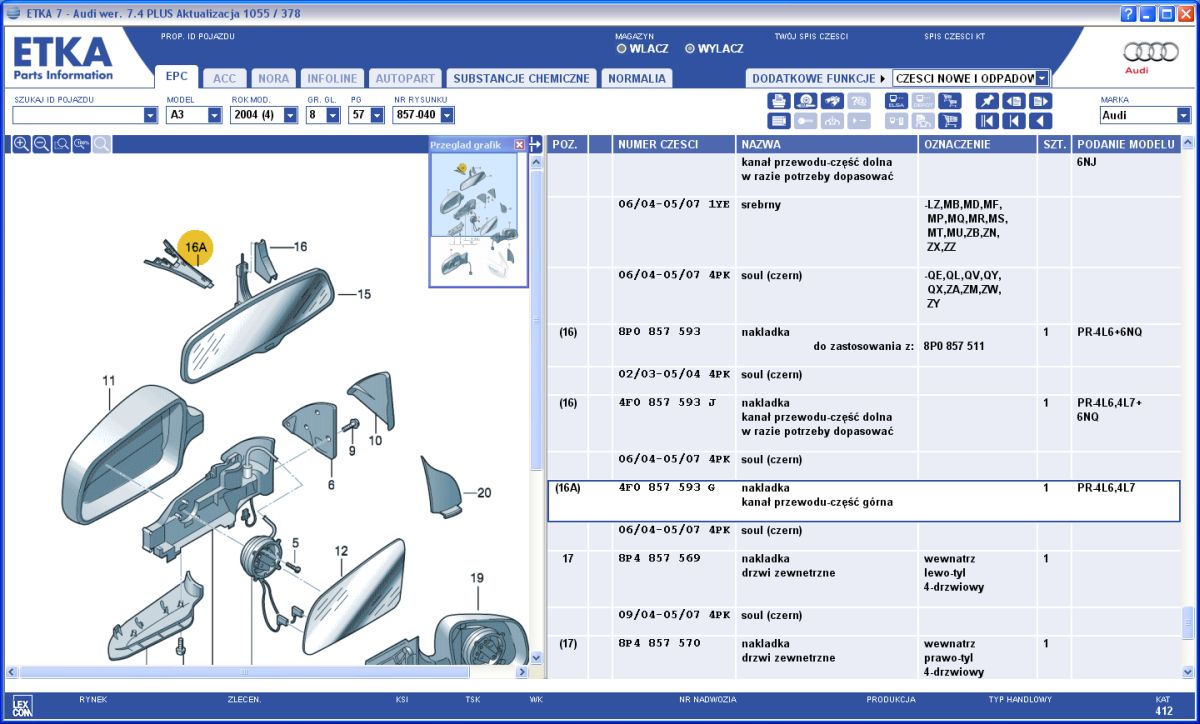Open the Nr rysunku 857-040 dropdown
The width and height of the screenshot is (1200, 724).
click(446, 115)
